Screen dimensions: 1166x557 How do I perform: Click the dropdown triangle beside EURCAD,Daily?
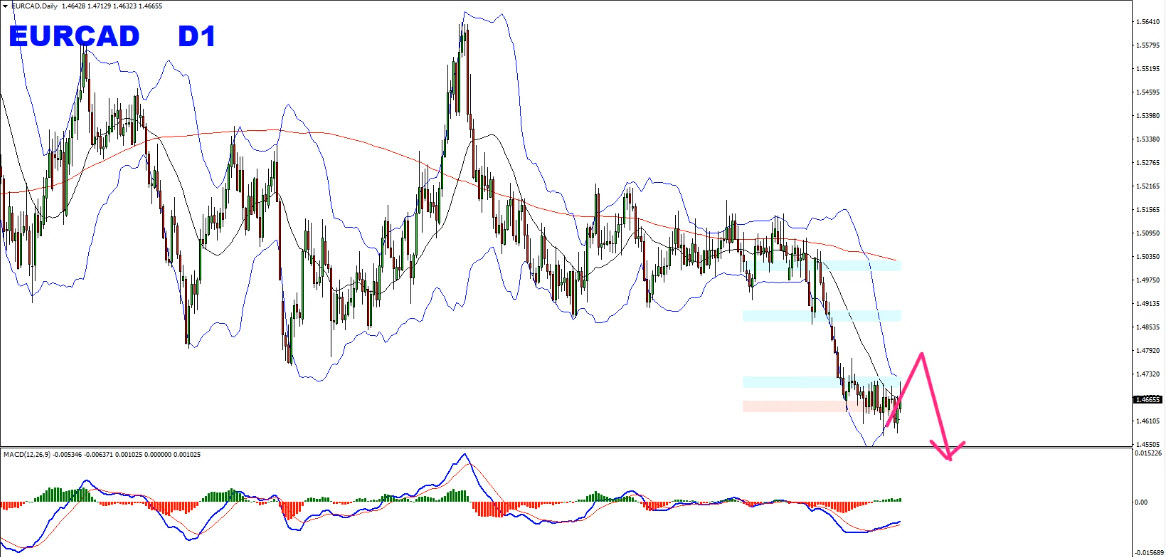(x=5, y=5)
